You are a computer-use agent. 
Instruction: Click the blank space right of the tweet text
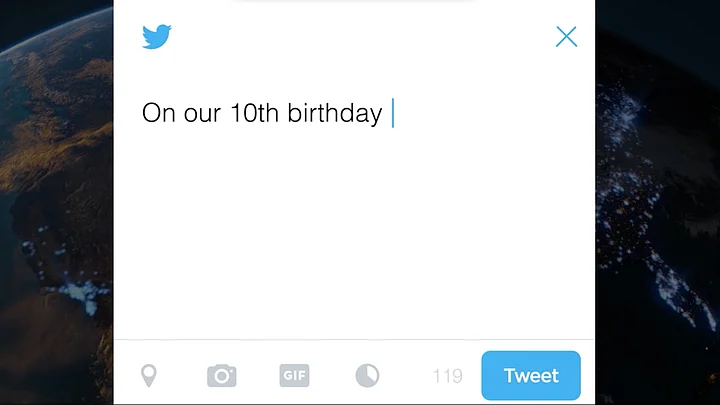[x=490, y=113]
